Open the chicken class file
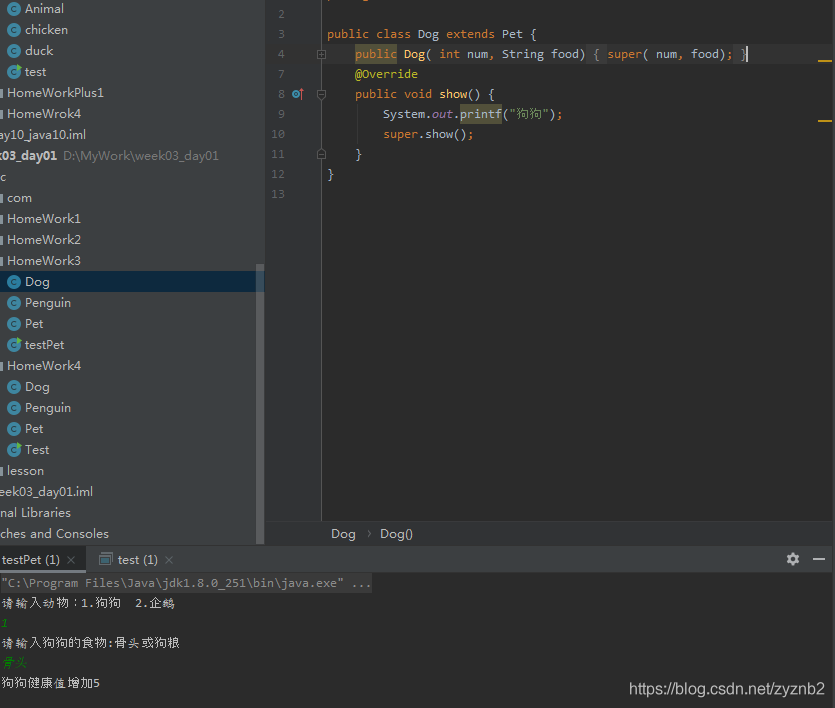 tap(46, 30)
